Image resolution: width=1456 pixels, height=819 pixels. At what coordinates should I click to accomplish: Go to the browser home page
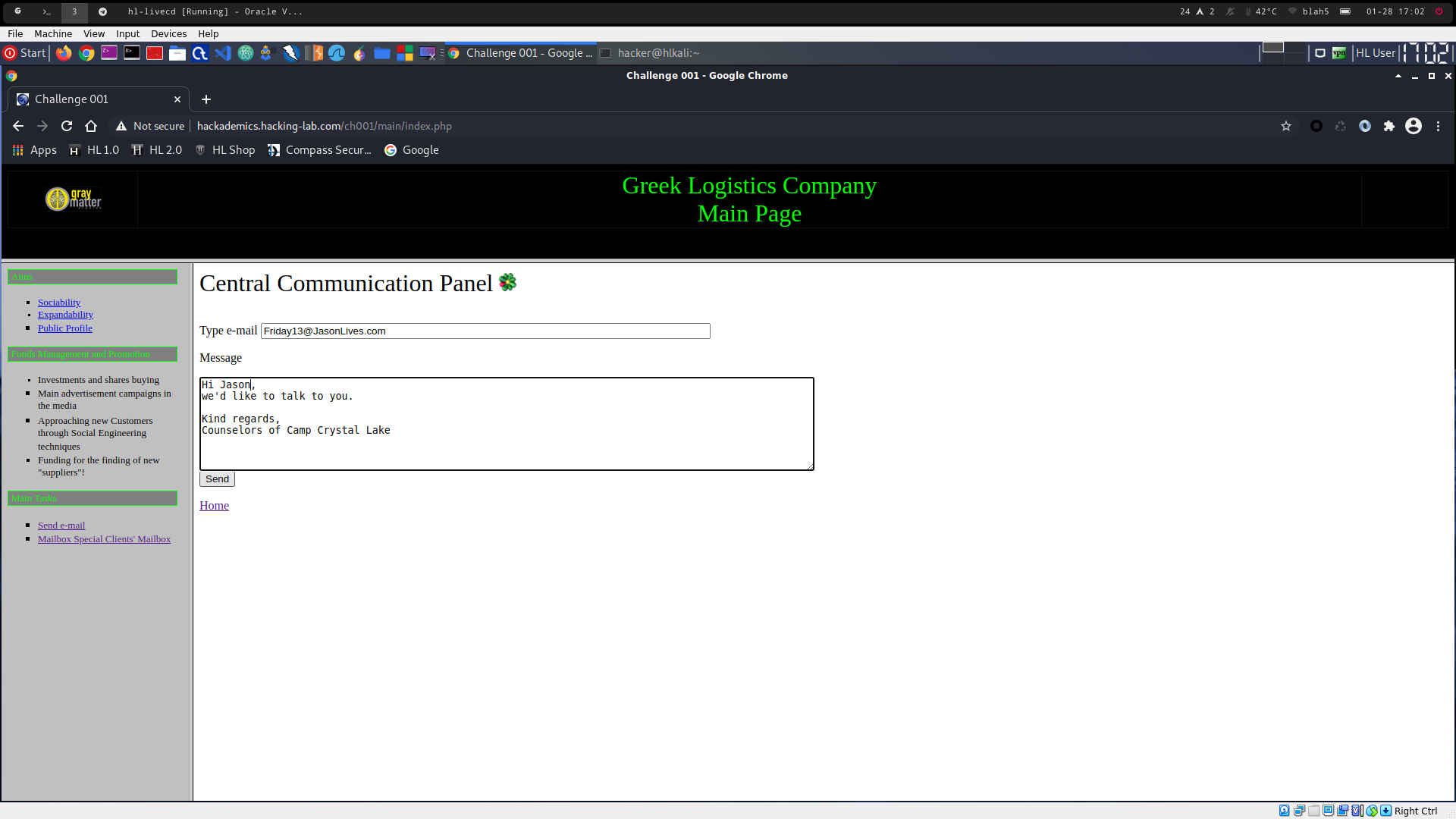point(91,126)
